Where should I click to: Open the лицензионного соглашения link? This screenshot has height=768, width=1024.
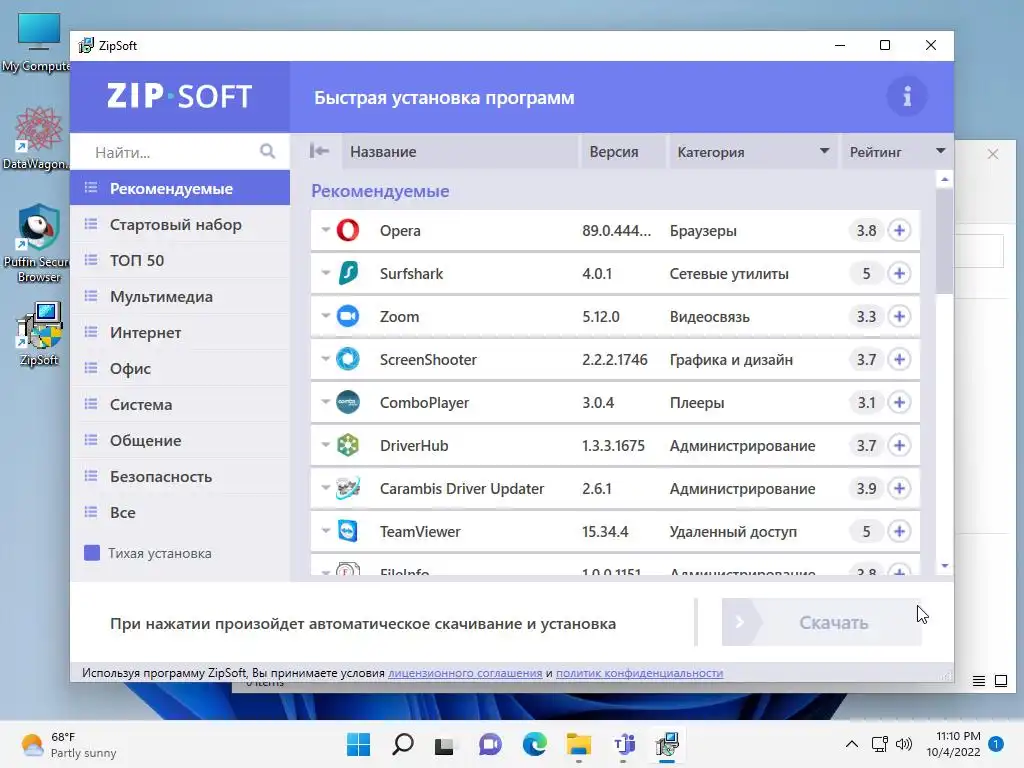click(x=465, y=673)
